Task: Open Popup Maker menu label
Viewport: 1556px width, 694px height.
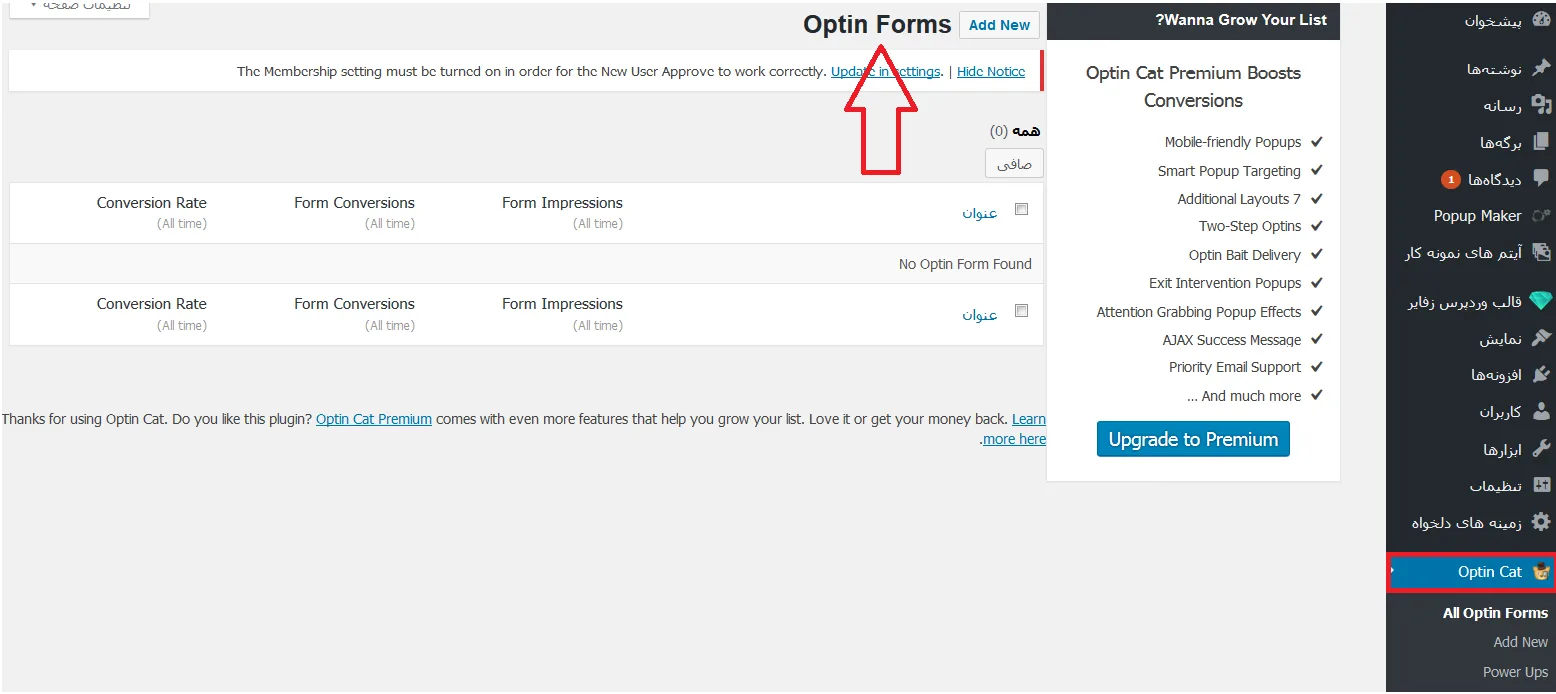Action: (1477, 216)
